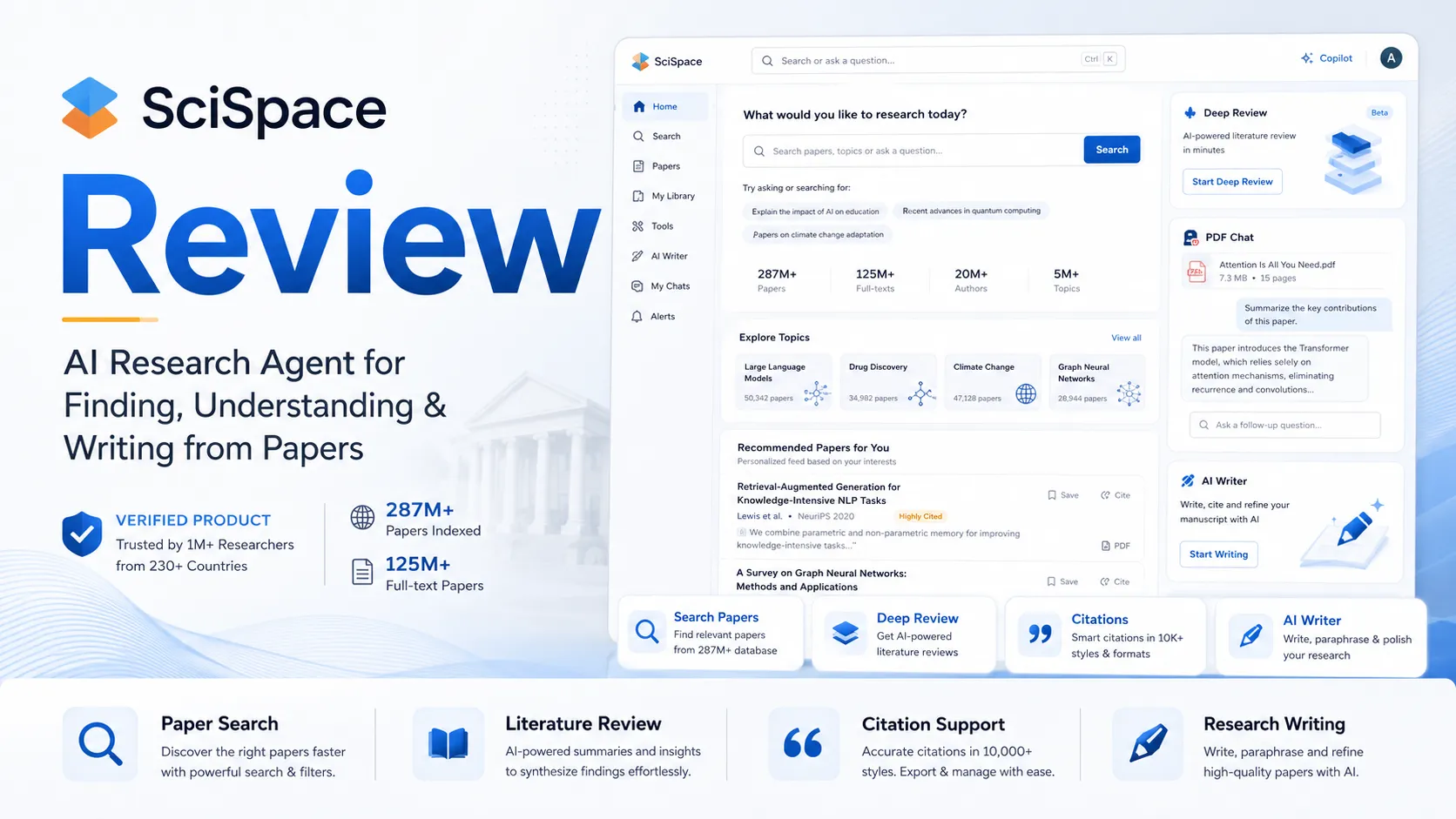Save the Retrieval-Augmented Generation paper
This screenshot has height=819, width=1456.
coord(1063,495)
